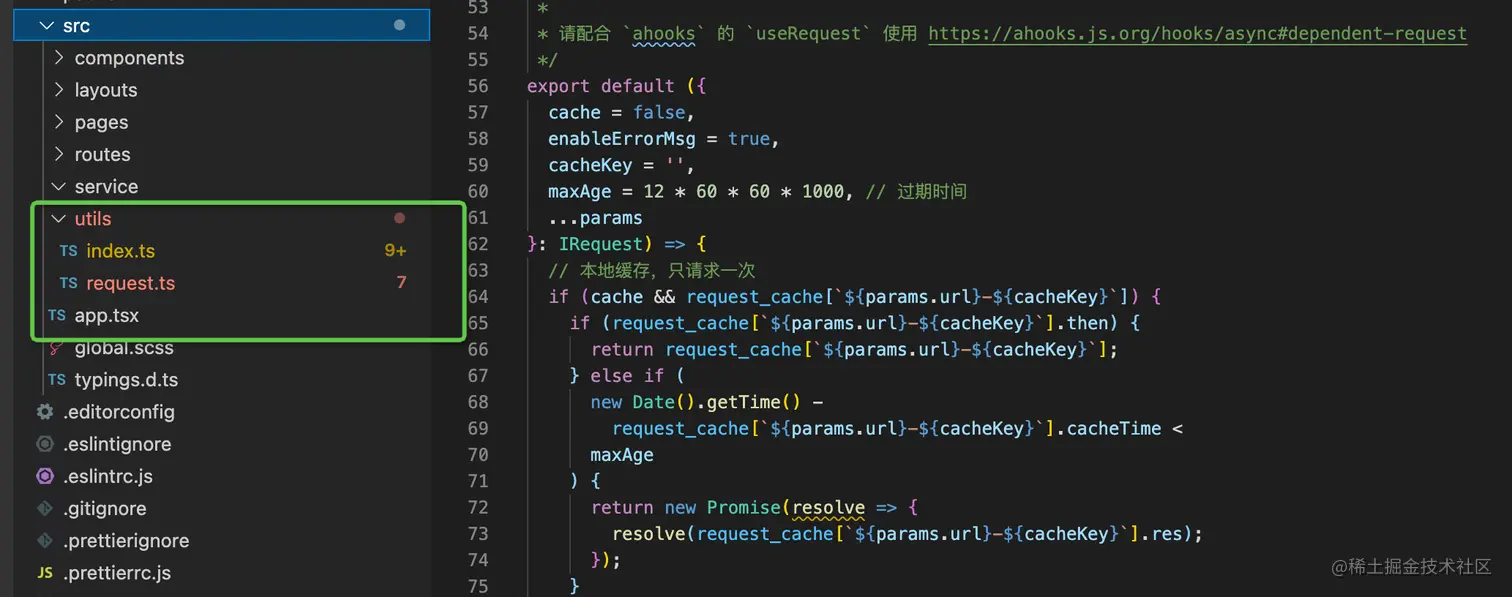Click "cacheKey = ''" on line 59

(616, 165)
